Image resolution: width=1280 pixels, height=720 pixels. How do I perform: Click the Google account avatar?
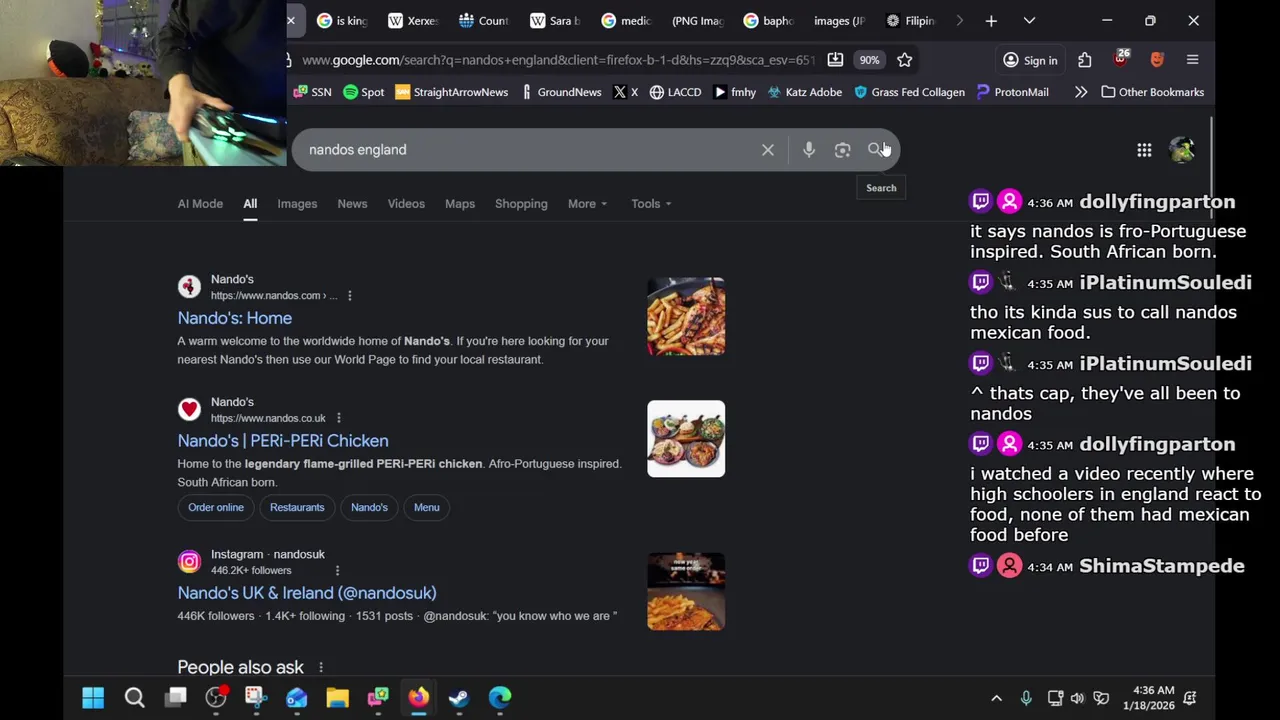[1182, 150]
